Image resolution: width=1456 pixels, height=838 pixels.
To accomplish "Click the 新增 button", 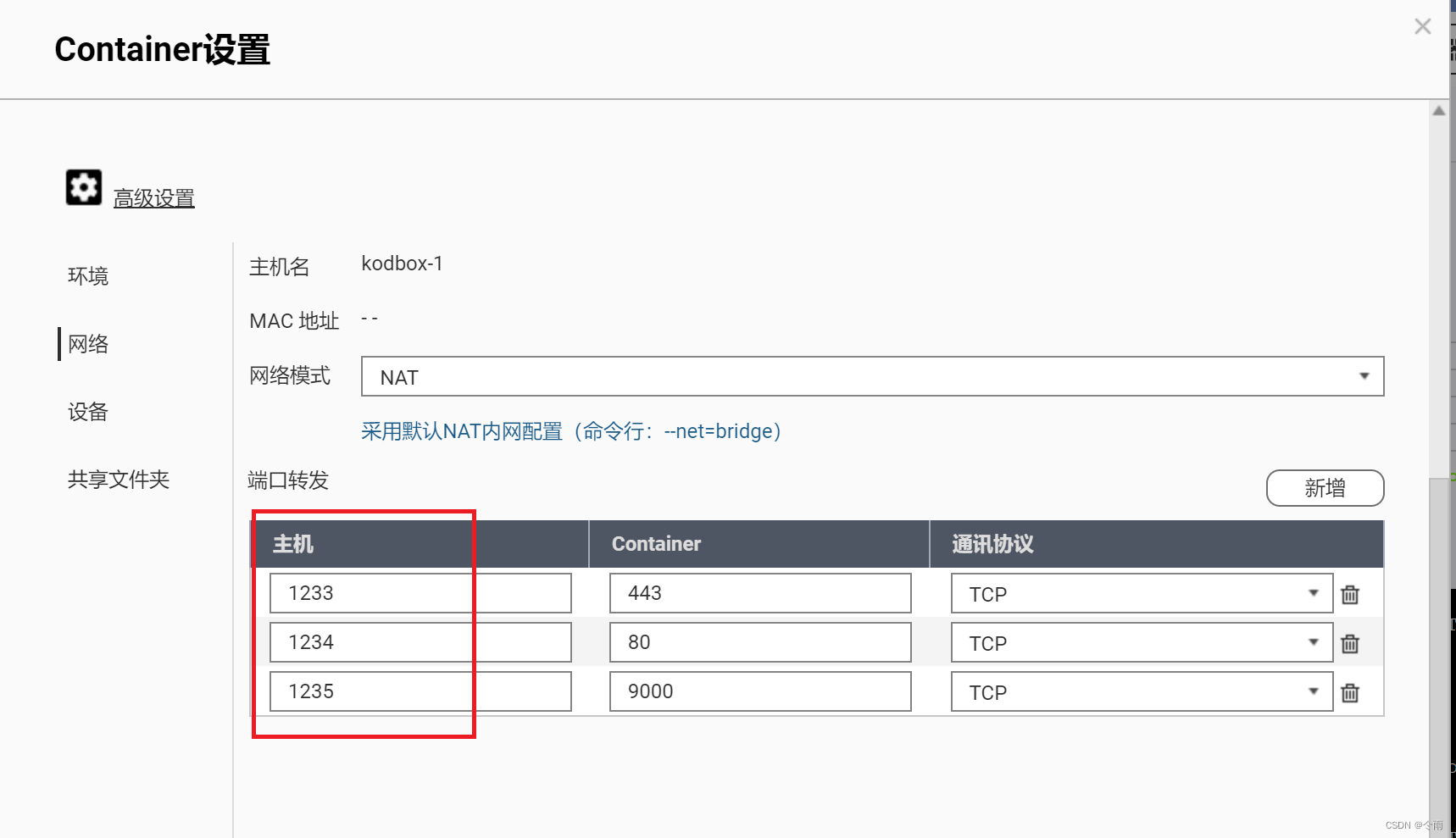I will point(1325,488).
